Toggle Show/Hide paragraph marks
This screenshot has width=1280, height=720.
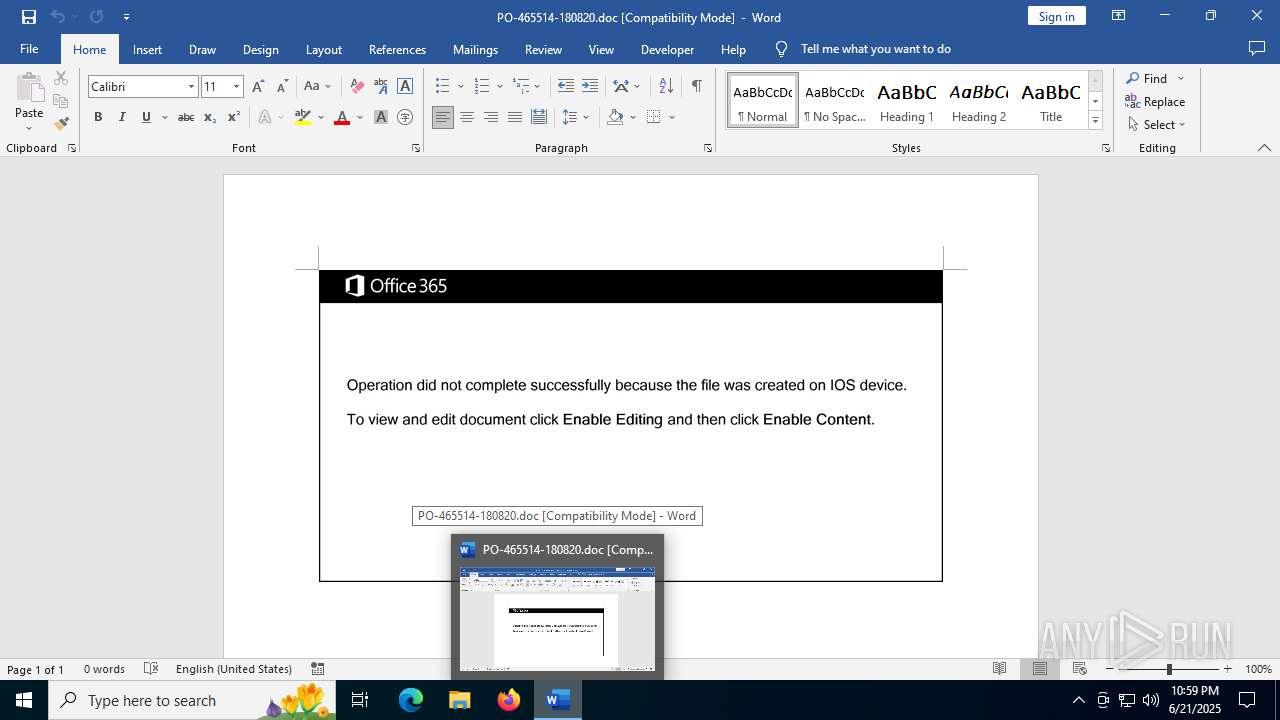pos(697,87)
